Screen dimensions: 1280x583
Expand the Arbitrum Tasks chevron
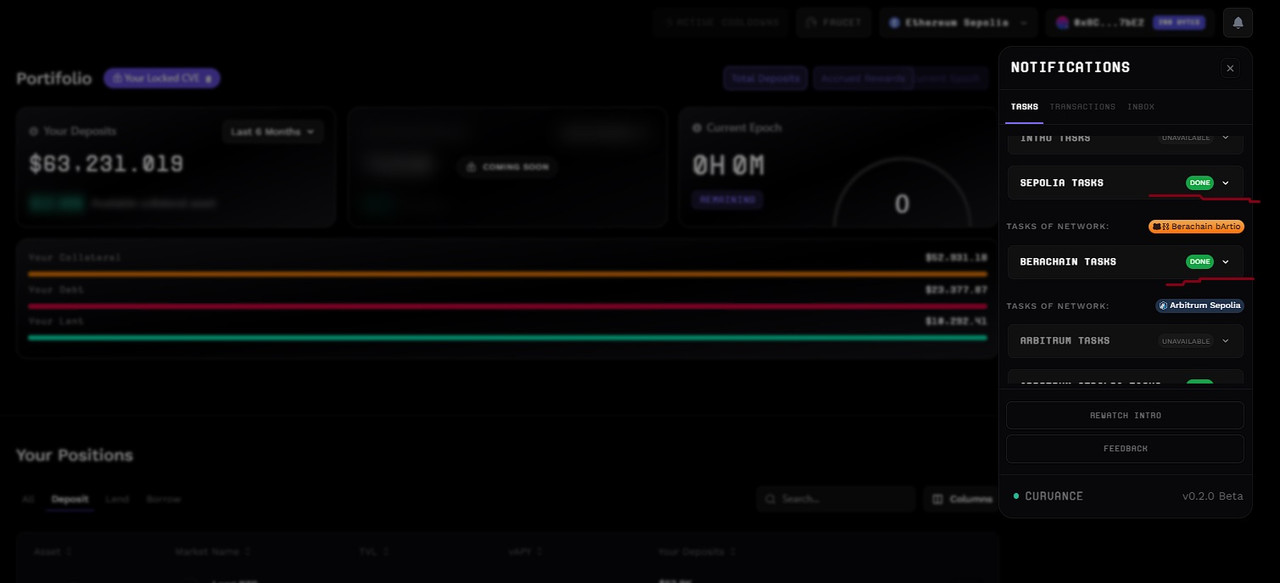click(1225, 341)
